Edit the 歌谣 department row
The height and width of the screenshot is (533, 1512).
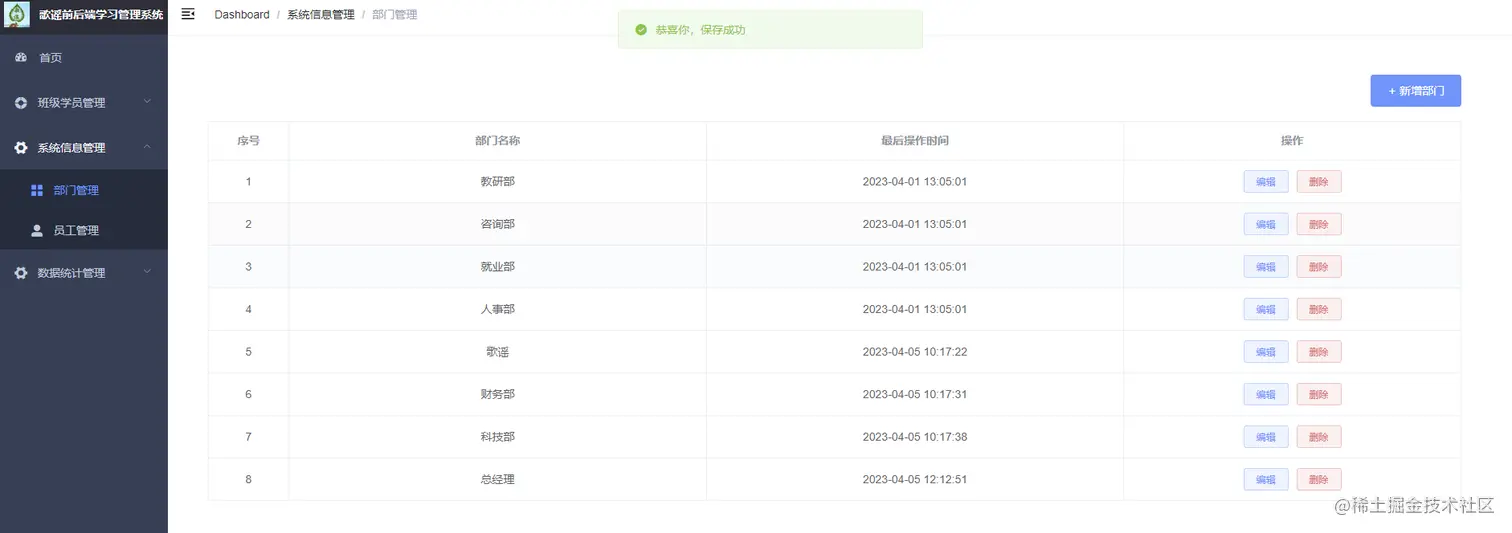point(1266,352)
